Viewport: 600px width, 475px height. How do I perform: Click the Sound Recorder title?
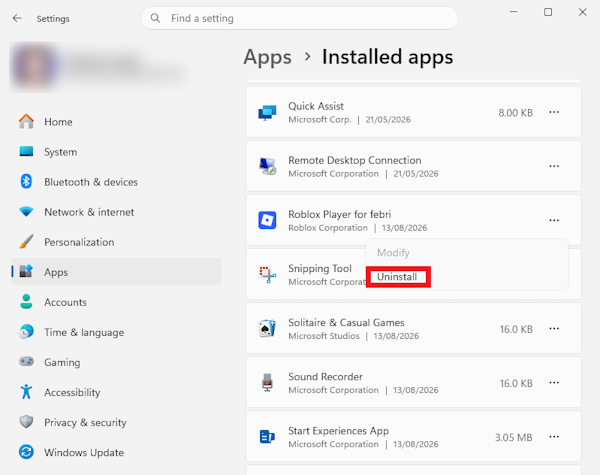[x=325, y=377]
